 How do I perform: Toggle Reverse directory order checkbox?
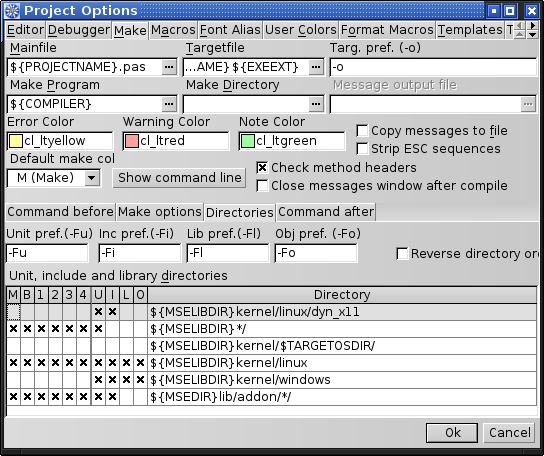(402, 254)
